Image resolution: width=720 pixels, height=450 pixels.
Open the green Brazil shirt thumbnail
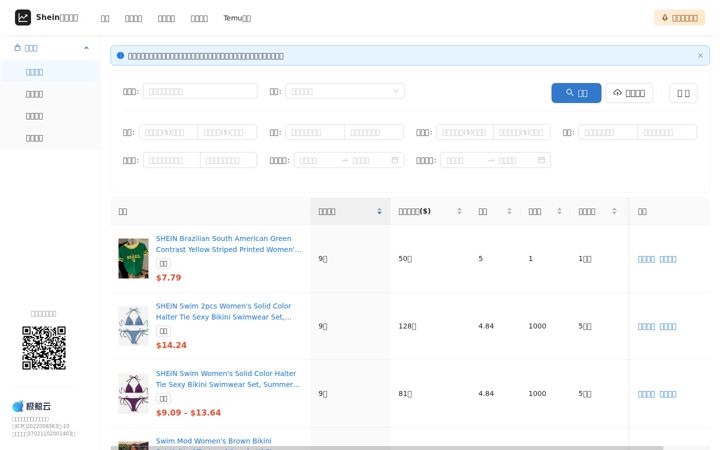click(133, 259)
